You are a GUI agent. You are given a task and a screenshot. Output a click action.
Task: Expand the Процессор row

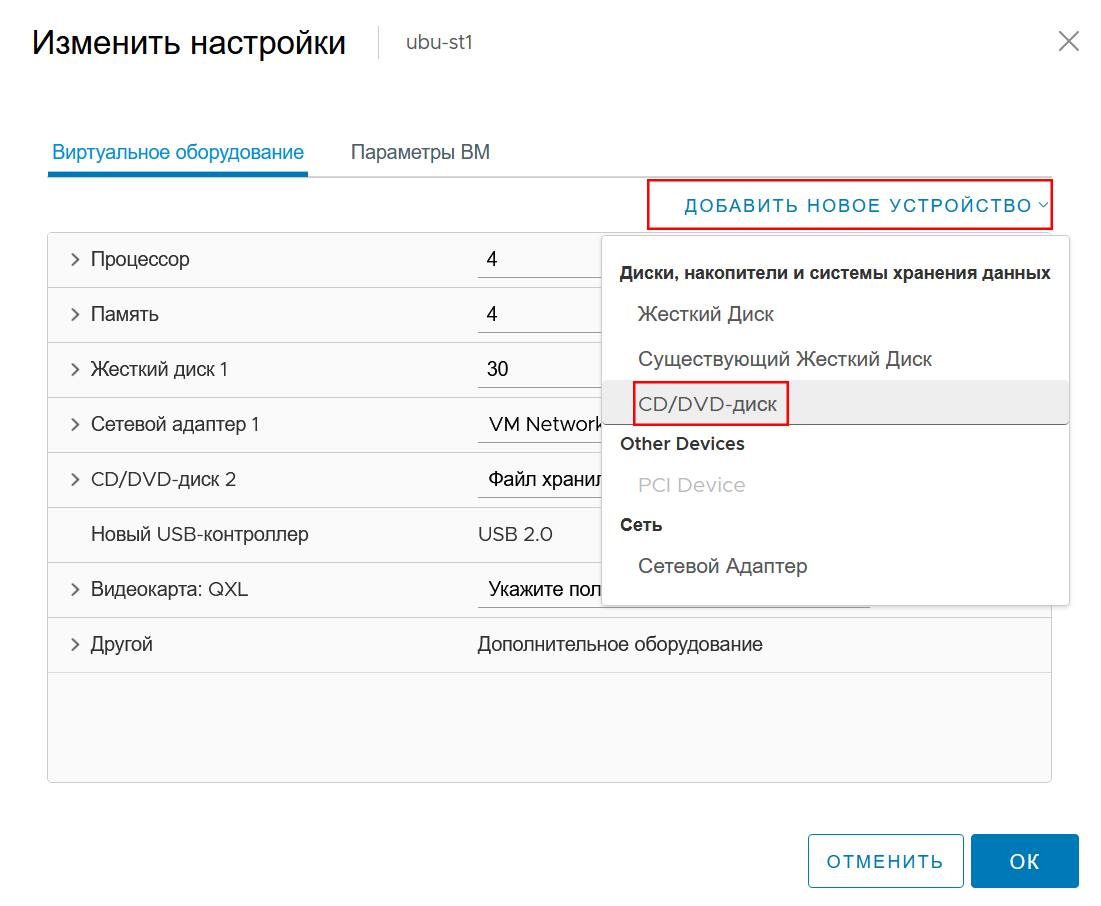(75, 260)
